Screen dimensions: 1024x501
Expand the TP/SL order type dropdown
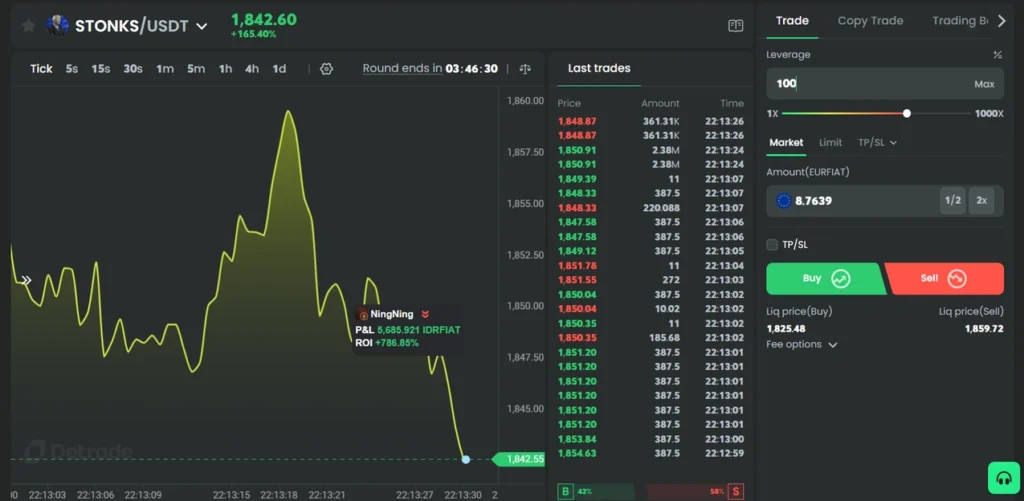tap(877, 142)
